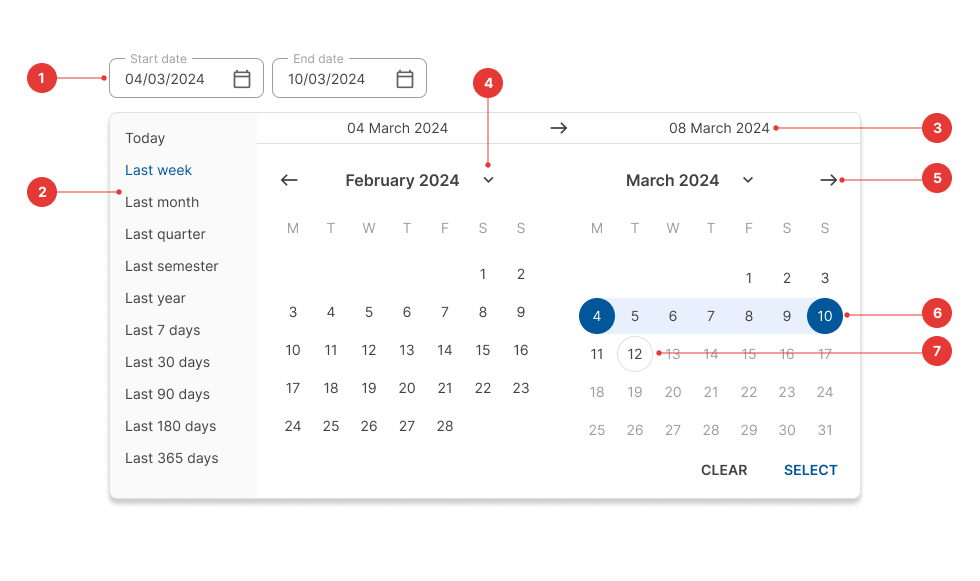This screenshot has width=980, height=581.
Task: Select the Last week preset
Action: coord(158,170)
